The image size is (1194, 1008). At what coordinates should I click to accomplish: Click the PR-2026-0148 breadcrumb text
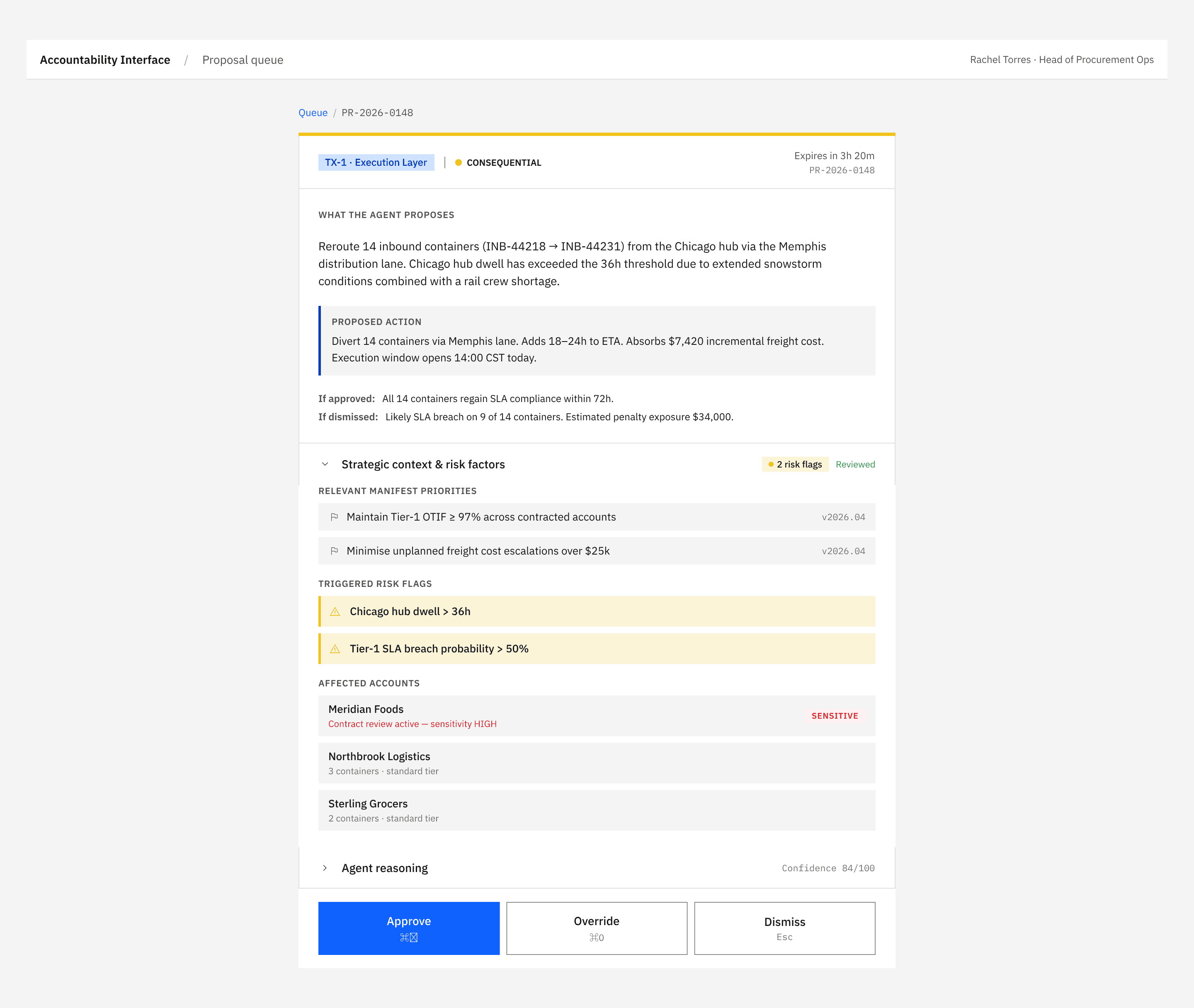pyautogui.click(x=377, y=113)
